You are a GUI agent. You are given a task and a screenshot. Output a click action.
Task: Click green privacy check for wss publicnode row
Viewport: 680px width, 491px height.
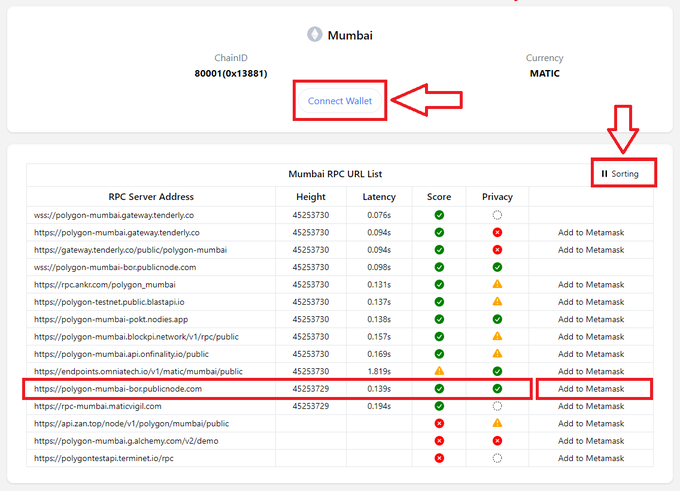(x=497, y=267)
